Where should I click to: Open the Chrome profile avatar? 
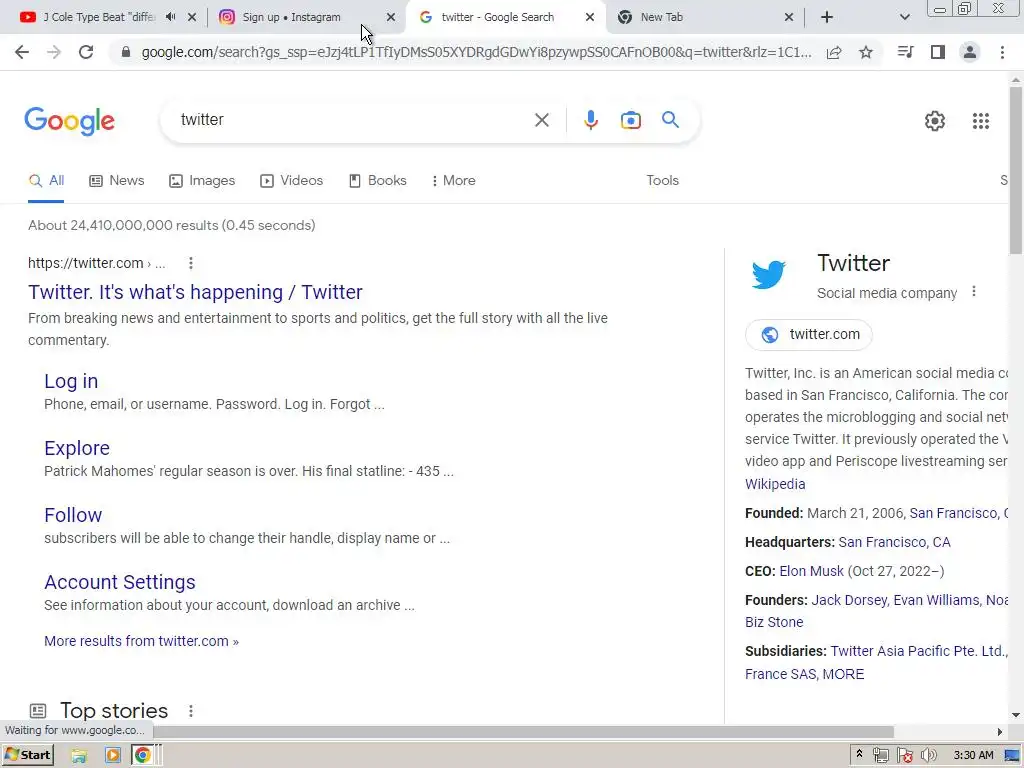pos(970,52)
